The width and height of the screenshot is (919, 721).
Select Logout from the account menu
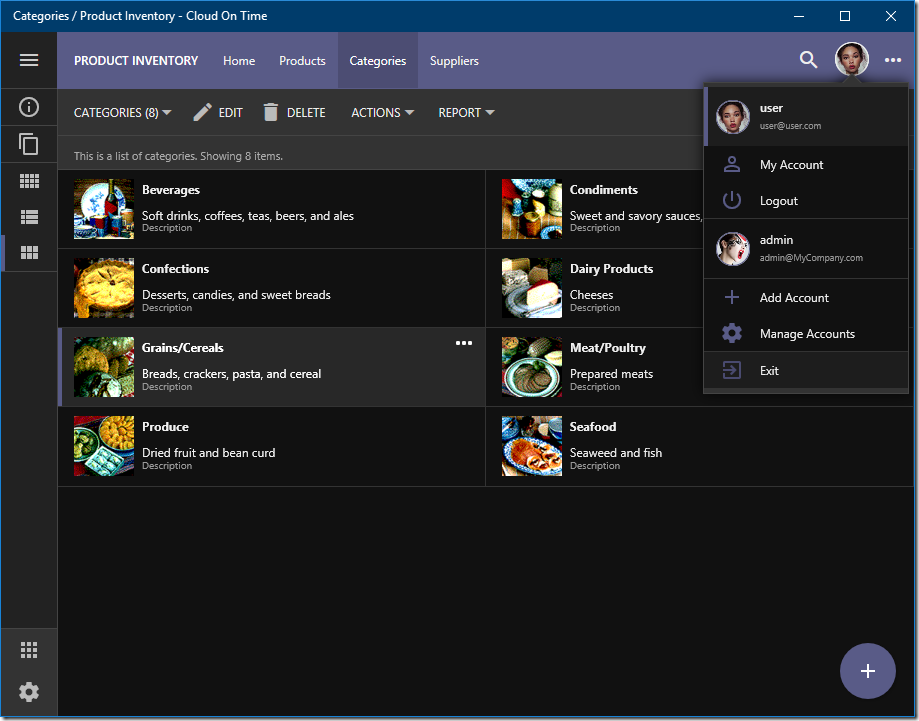coord(778,201)
